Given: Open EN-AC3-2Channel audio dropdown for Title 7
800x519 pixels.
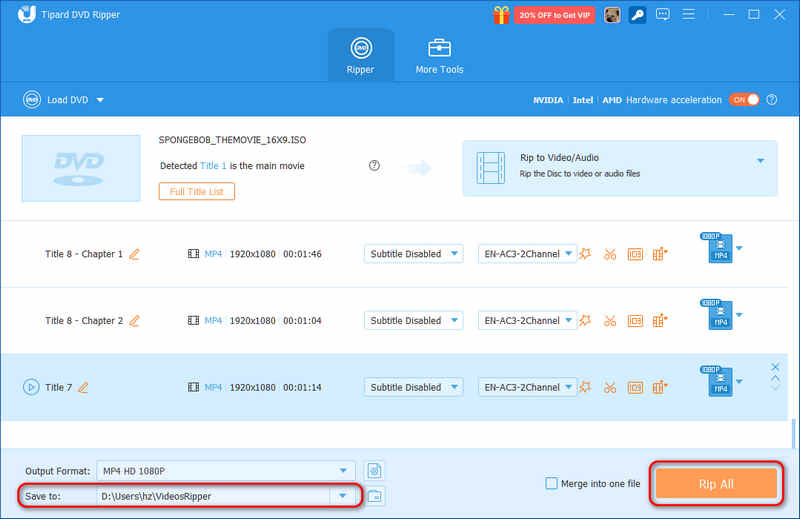Looking at the screenshot, I should click(x=527, y=387).
